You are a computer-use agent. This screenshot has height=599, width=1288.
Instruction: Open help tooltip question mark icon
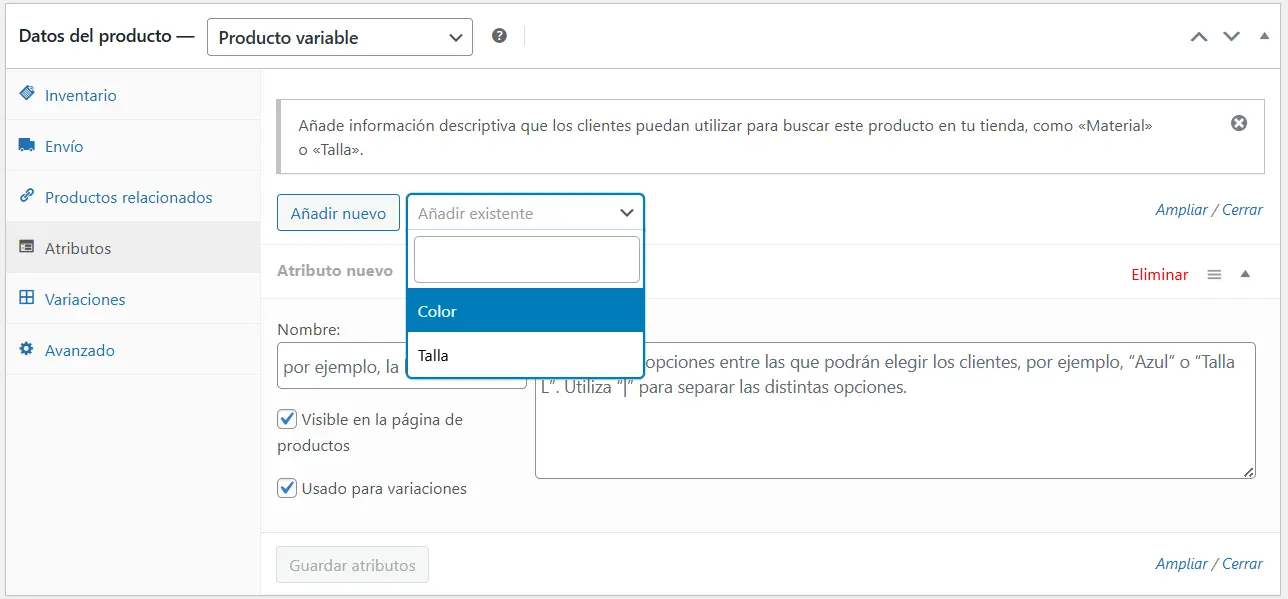[499, 36]
